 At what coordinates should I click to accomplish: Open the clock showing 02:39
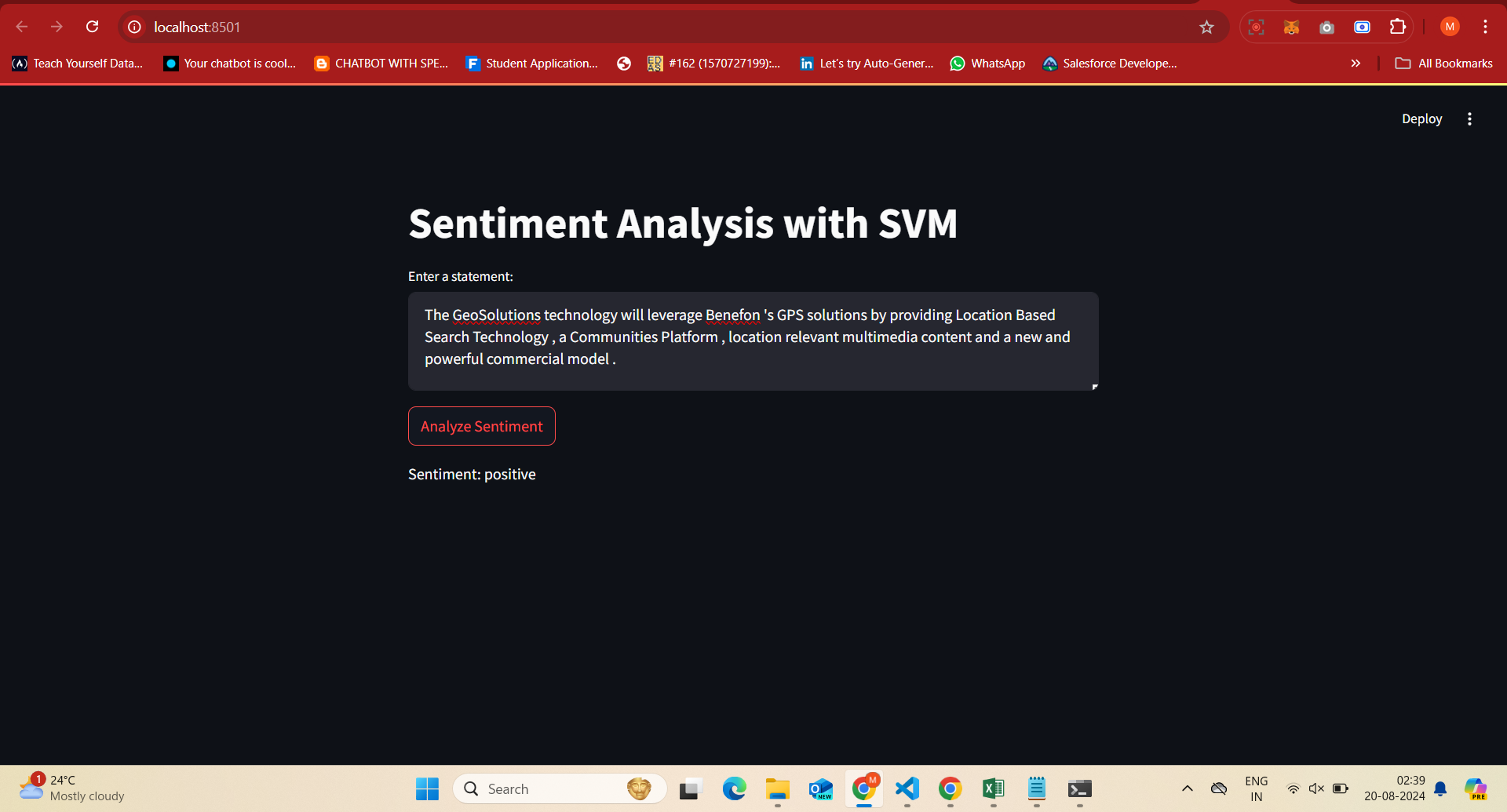pos(1395,788)
